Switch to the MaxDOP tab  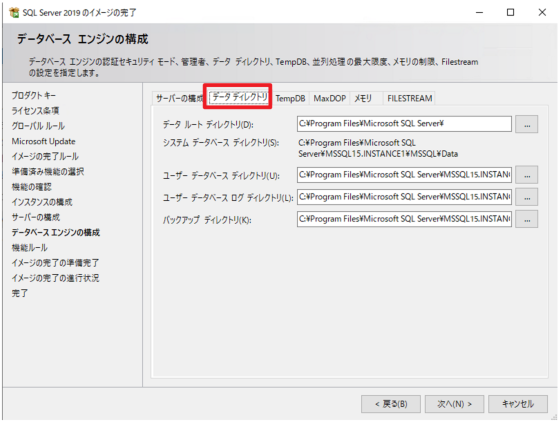point(330,98)
